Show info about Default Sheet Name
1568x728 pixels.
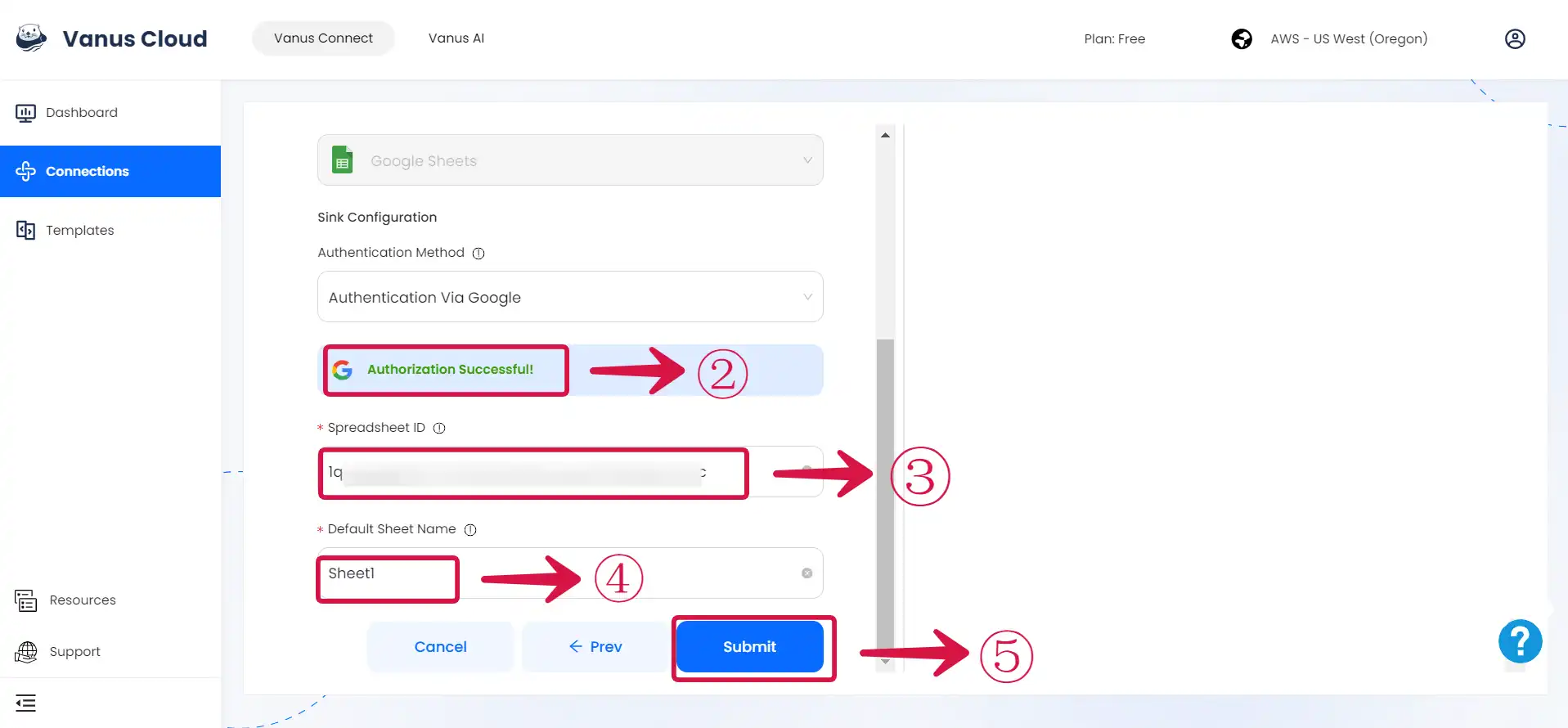(x=470, y=530)
